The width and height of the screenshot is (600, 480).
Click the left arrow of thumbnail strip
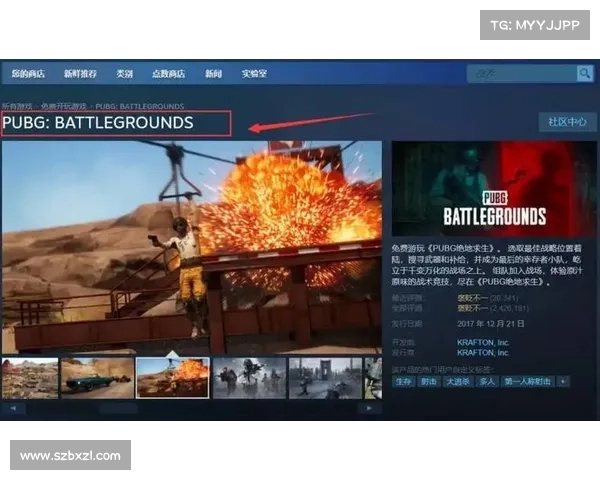coord(13,408)
